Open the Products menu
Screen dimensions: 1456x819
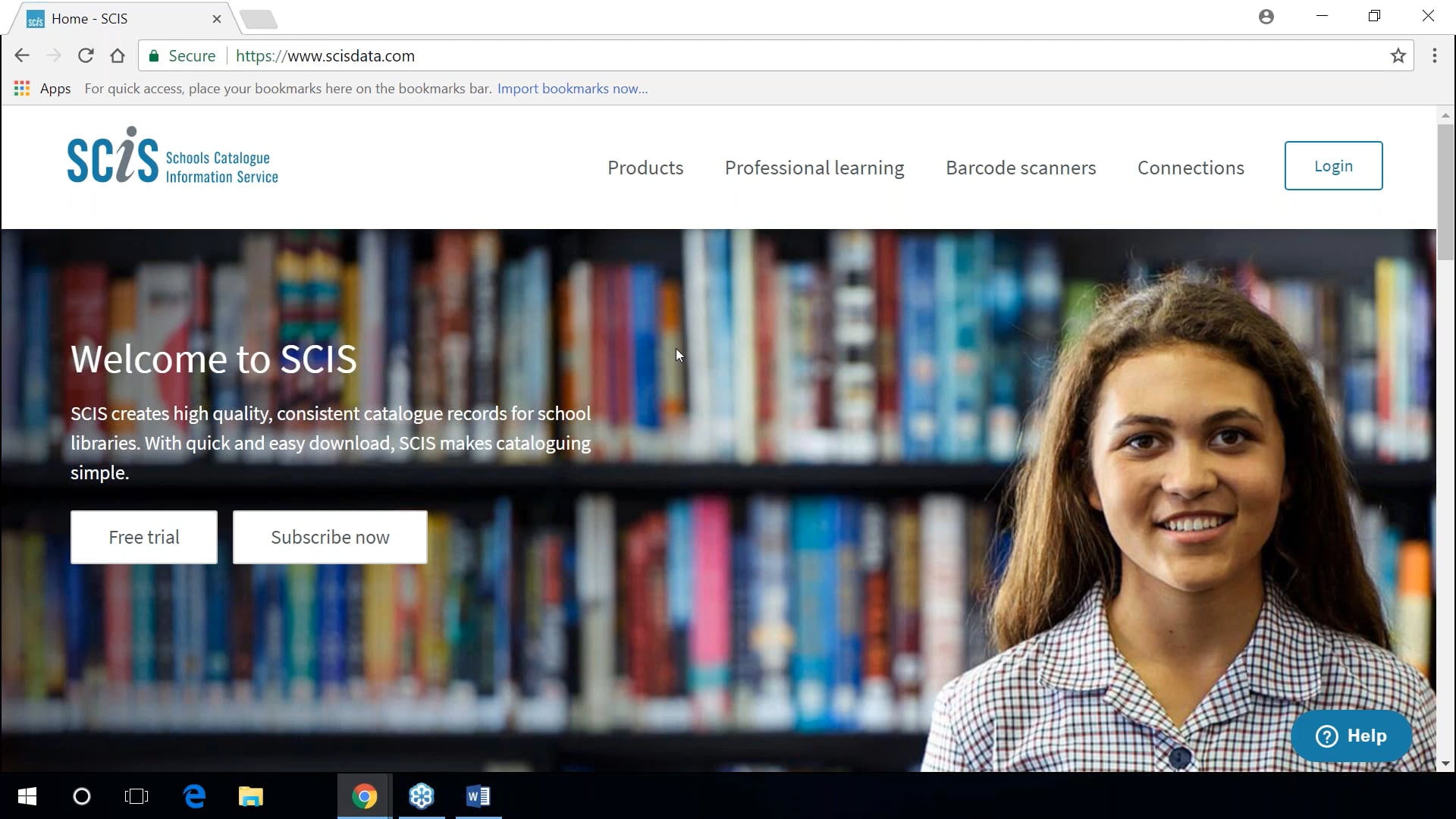click(645, 168)
